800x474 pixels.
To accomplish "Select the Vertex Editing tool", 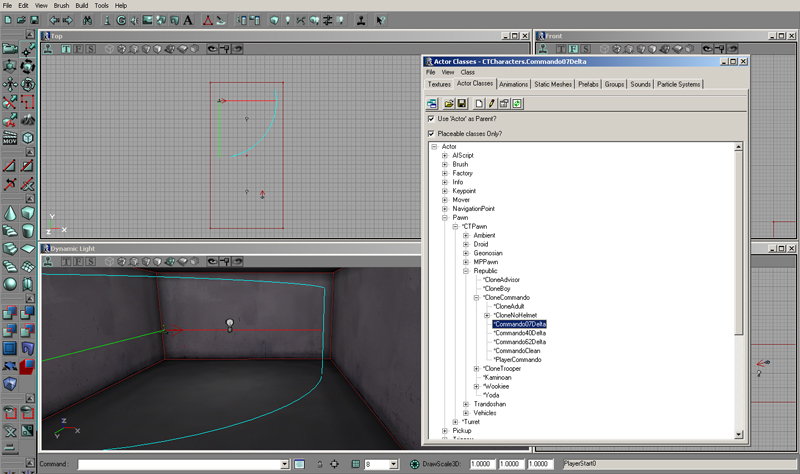I will pyautogui.click(x=28, y=49).
